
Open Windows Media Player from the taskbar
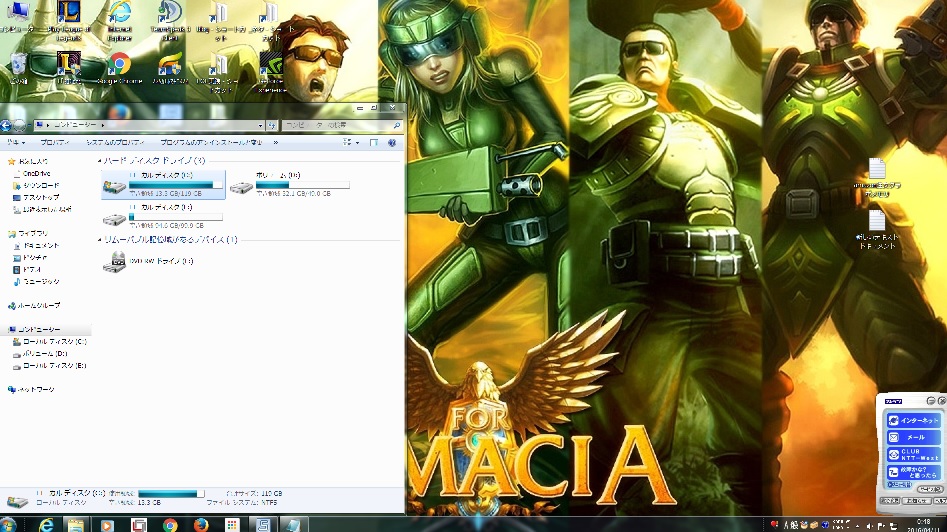tap(106, 524)
